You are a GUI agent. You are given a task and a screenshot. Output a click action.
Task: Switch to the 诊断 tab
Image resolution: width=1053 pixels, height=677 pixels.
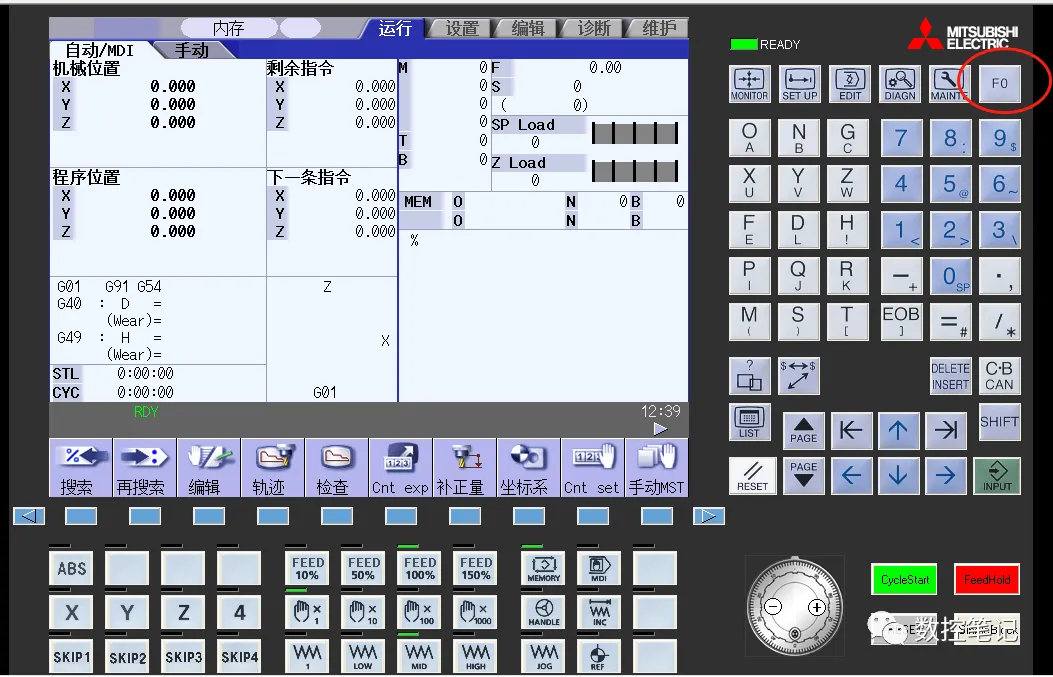pos(594,28)
